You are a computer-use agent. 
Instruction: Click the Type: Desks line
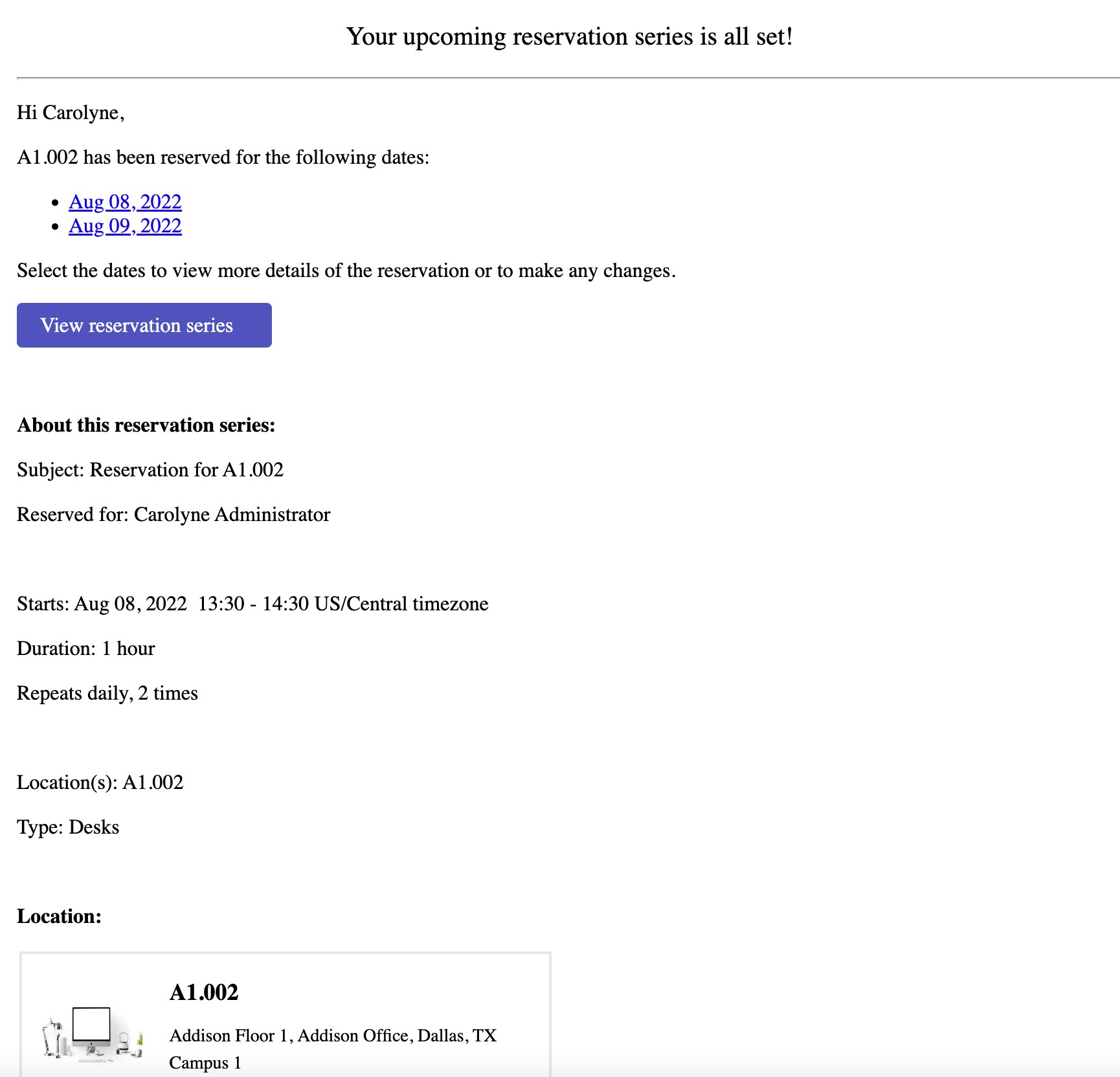pos(68,827)
